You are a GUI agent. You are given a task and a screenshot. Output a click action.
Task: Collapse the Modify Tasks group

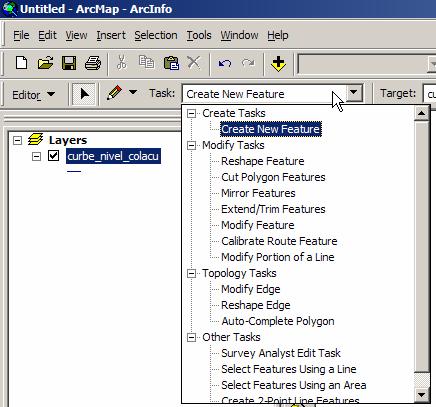[x=191, y=145]
